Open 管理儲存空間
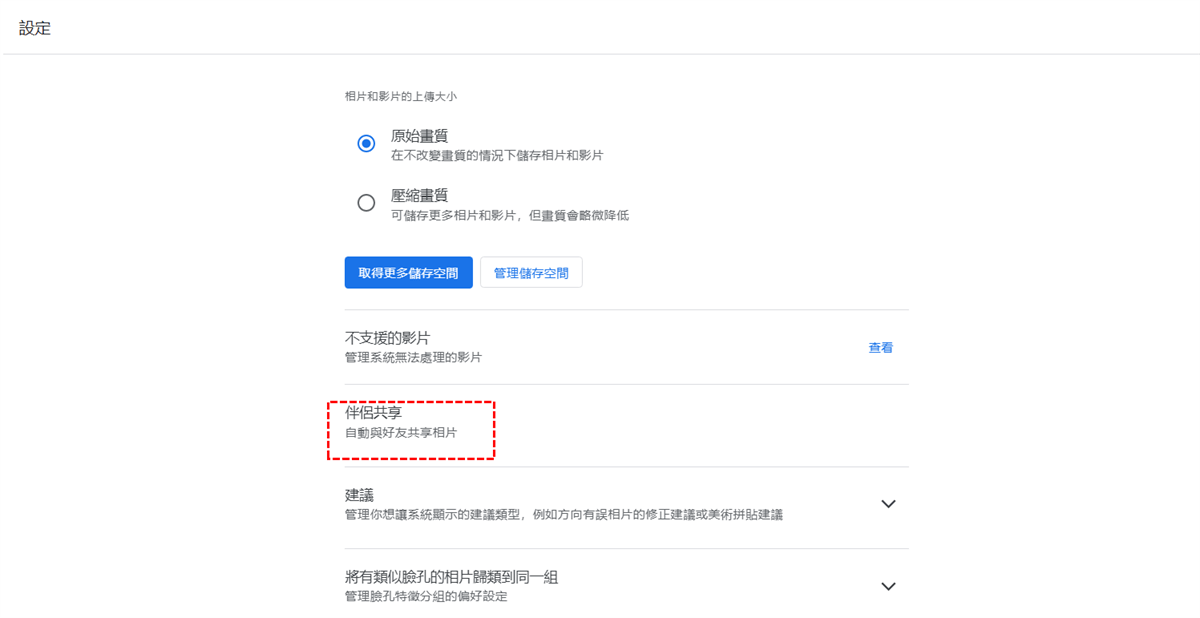 click(x=531, y=273)
